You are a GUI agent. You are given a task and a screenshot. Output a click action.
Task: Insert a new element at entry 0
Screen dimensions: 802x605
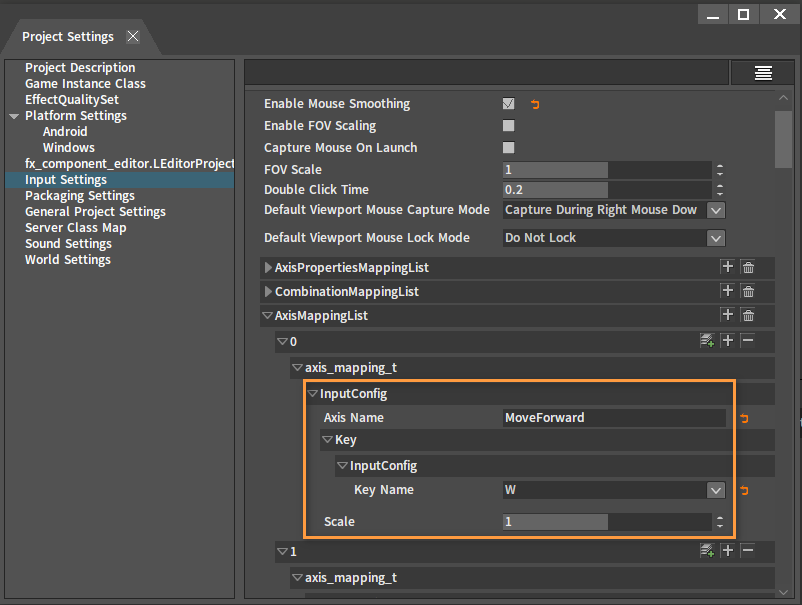(x=727, y=341)
